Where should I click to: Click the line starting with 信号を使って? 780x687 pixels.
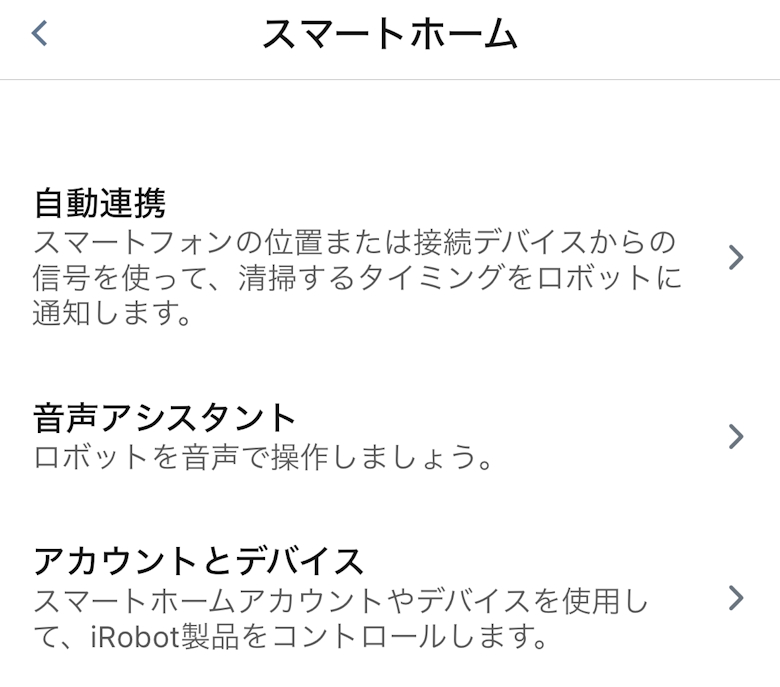(x=358, y=279)
